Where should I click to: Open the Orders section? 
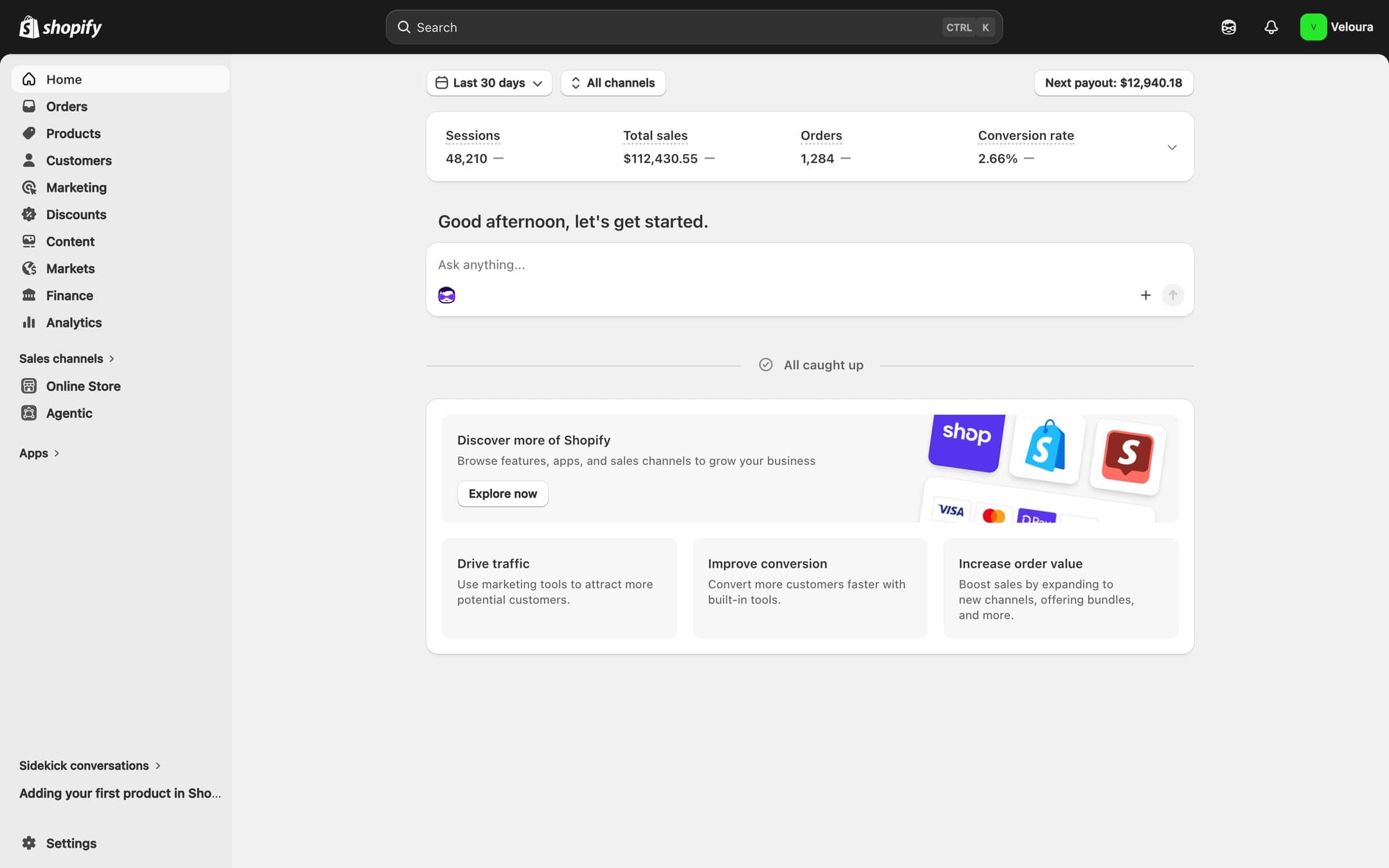point(120,106)
